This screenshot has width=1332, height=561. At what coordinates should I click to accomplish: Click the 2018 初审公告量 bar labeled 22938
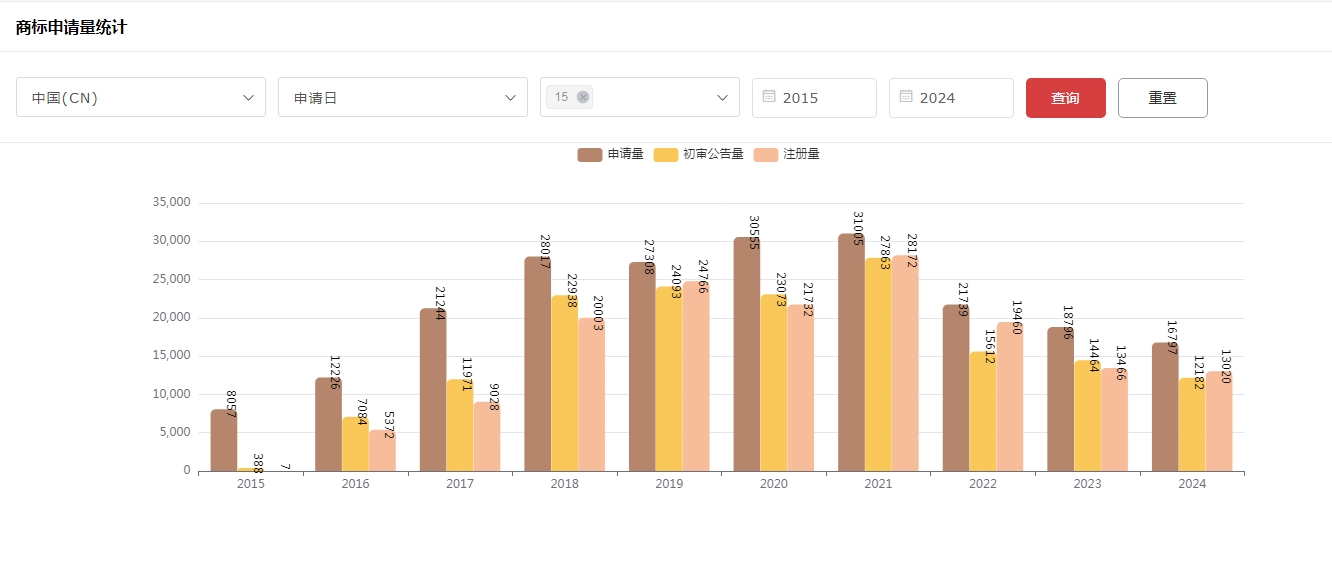point(564,383)
